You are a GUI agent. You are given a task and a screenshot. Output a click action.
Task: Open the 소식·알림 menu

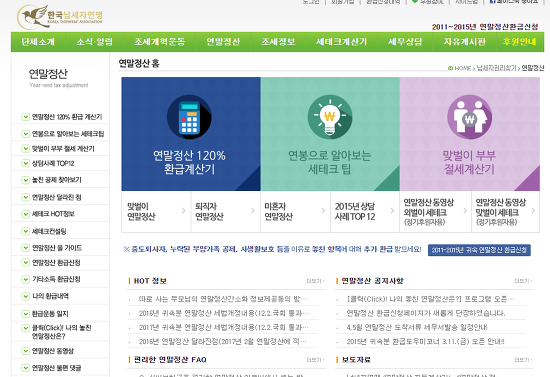tap(95, 42)
